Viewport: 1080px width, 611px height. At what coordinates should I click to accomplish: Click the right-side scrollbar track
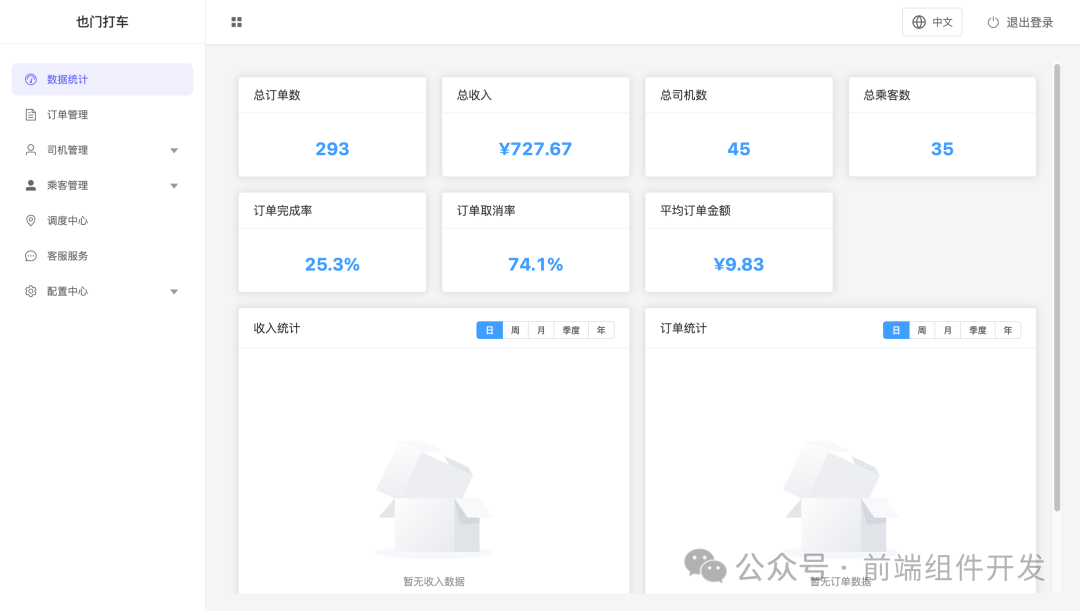(1057, 300)
